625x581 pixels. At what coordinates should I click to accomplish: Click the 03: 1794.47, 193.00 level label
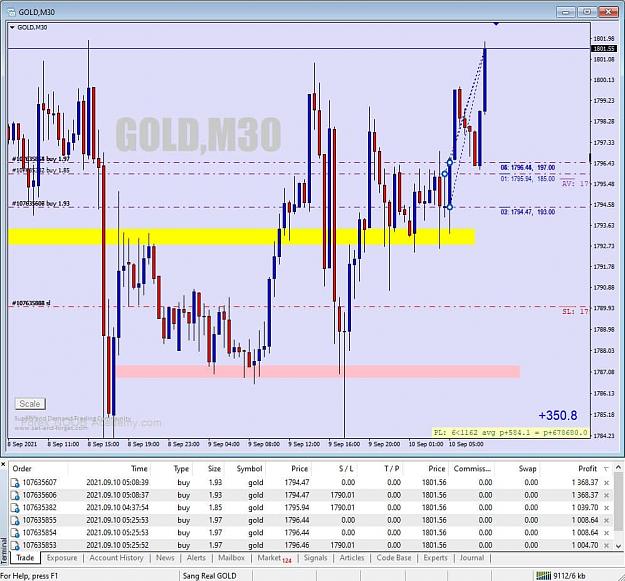pyautogui.click(x=528, y=212)
